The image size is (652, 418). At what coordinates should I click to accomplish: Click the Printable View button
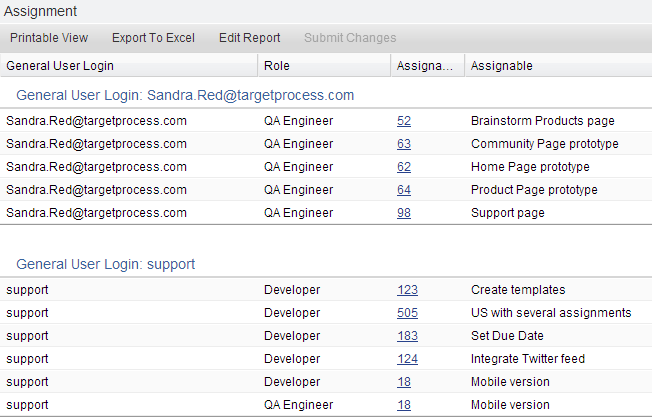[x=49, y=38]
